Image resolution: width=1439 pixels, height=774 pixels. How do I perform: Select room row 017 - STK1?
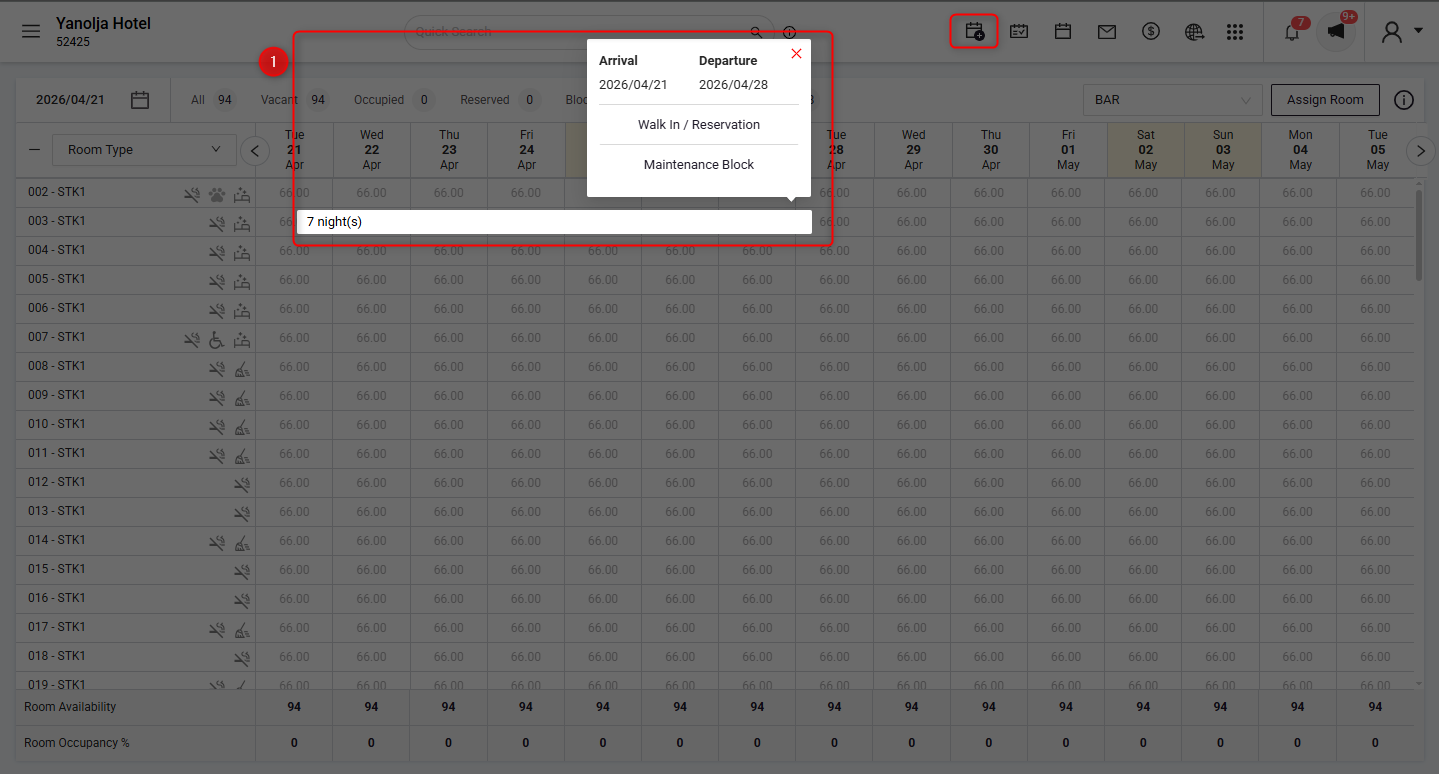coord(57,627)
